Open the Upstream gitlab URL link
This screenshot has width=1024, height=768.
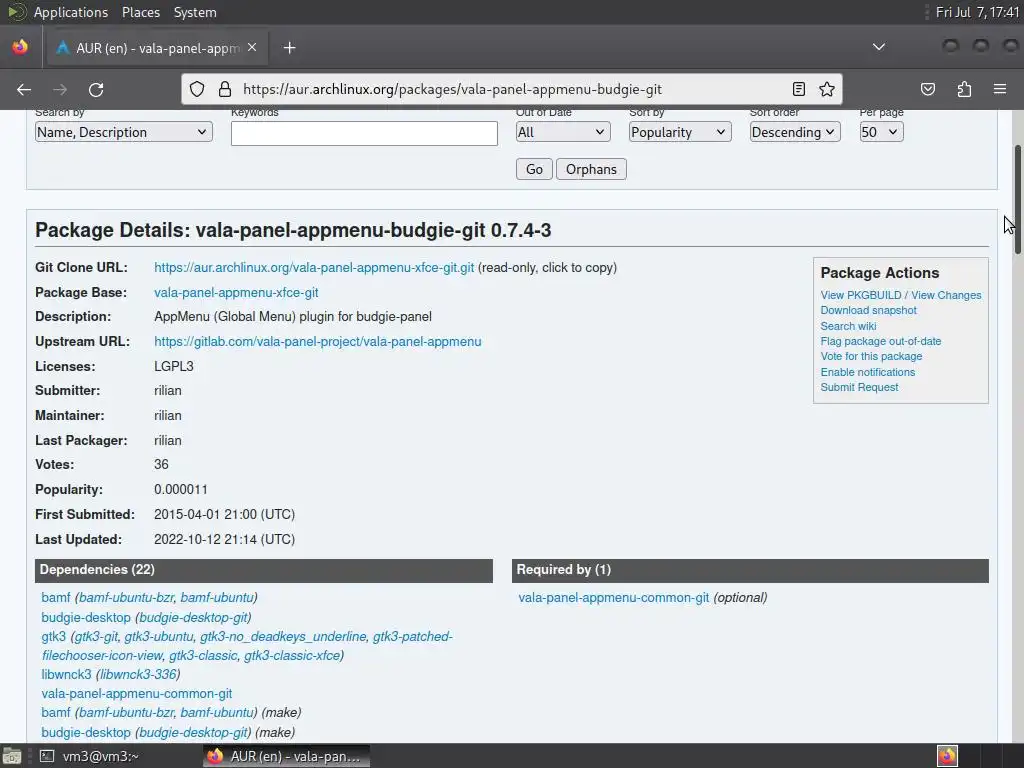[x=317, y=342]
